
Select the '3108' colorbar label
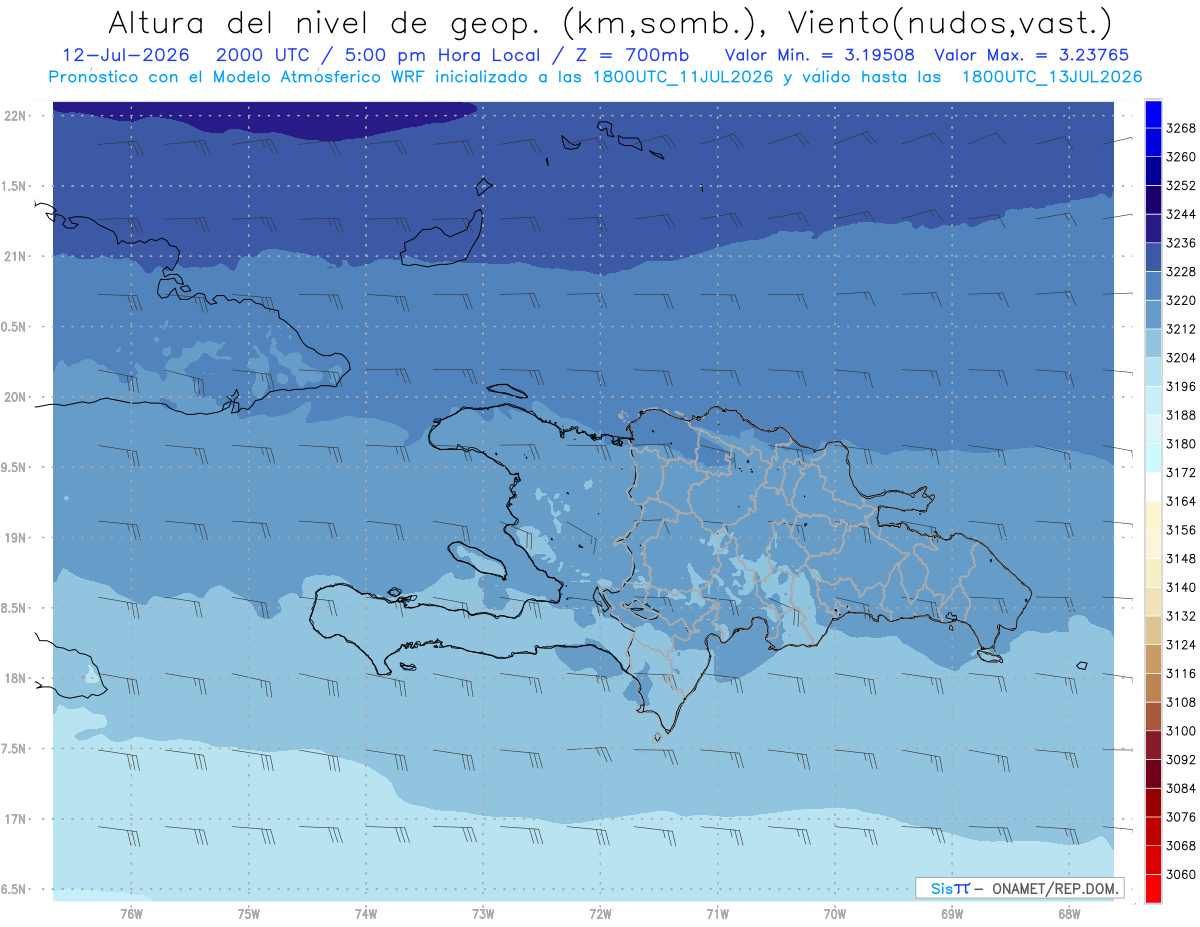pyautogui.click(x=1181, y=702)
